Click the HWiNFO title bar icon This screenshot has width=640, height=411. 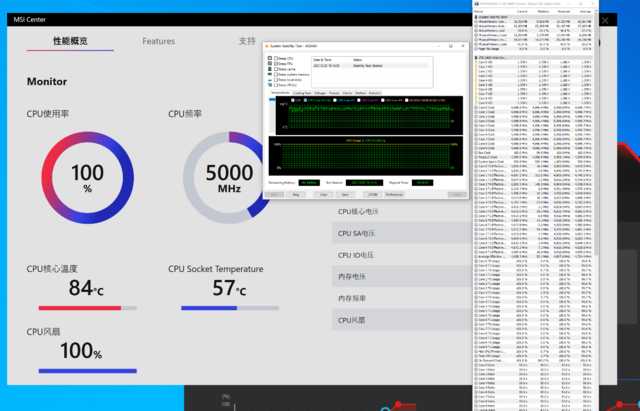pyautogui.click(x=477, y=4)
